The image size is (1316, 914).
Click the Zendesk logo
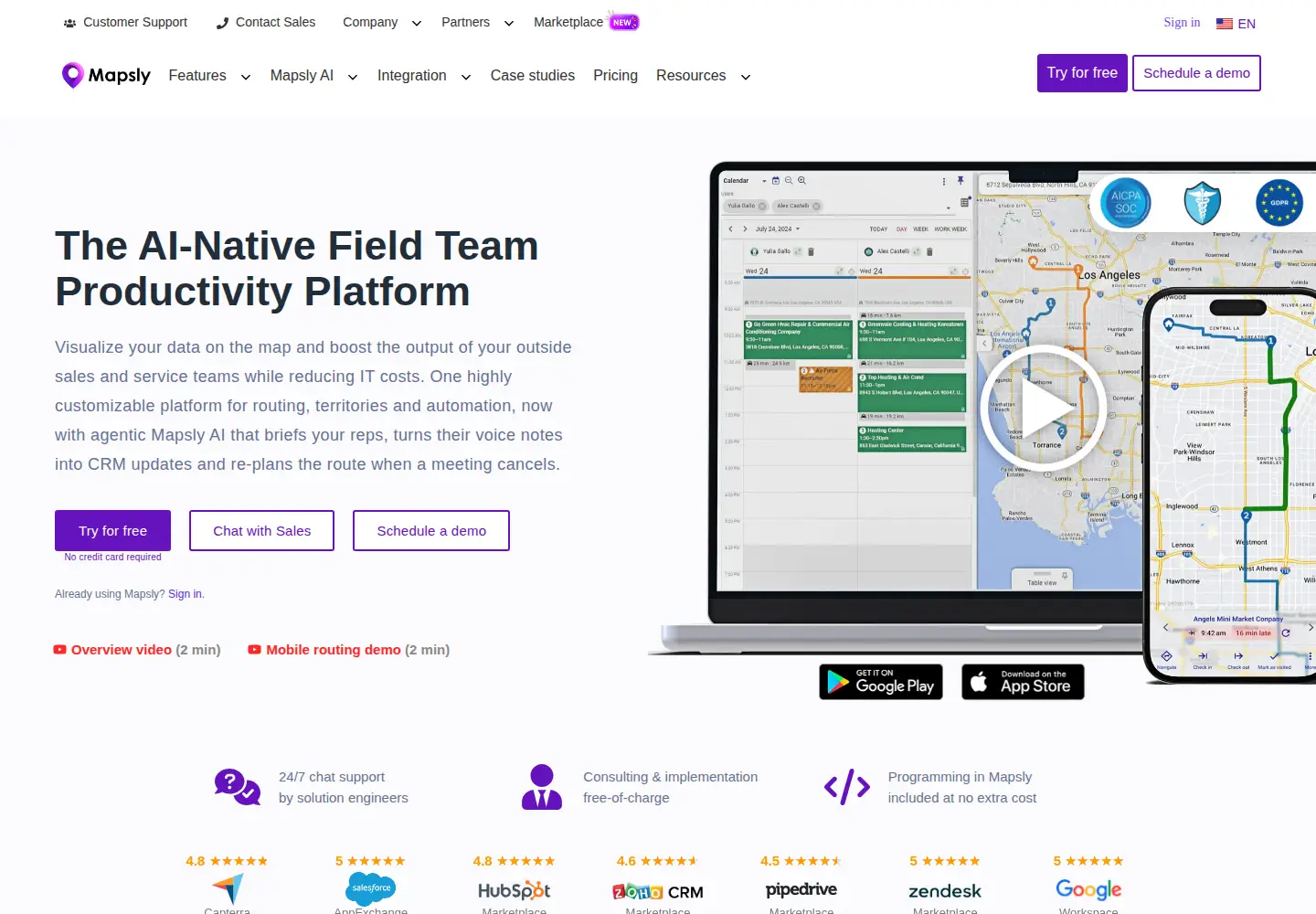pos(945,891)
